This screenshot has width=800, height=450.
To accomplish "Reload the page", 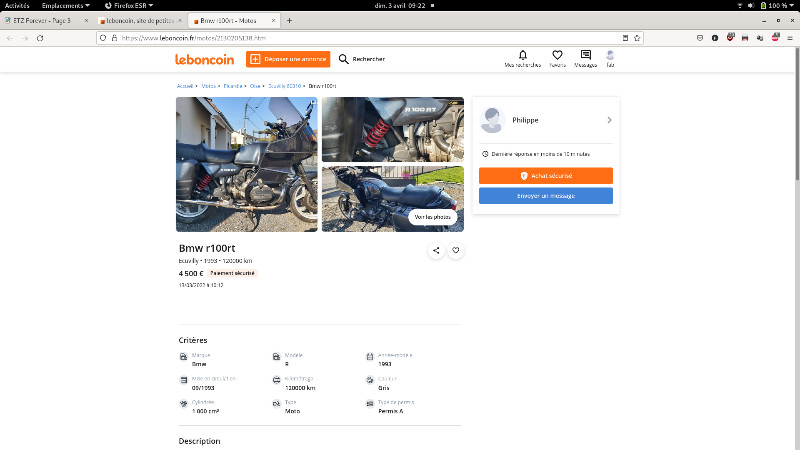I will pyautogui.click(x=40, y=38).
